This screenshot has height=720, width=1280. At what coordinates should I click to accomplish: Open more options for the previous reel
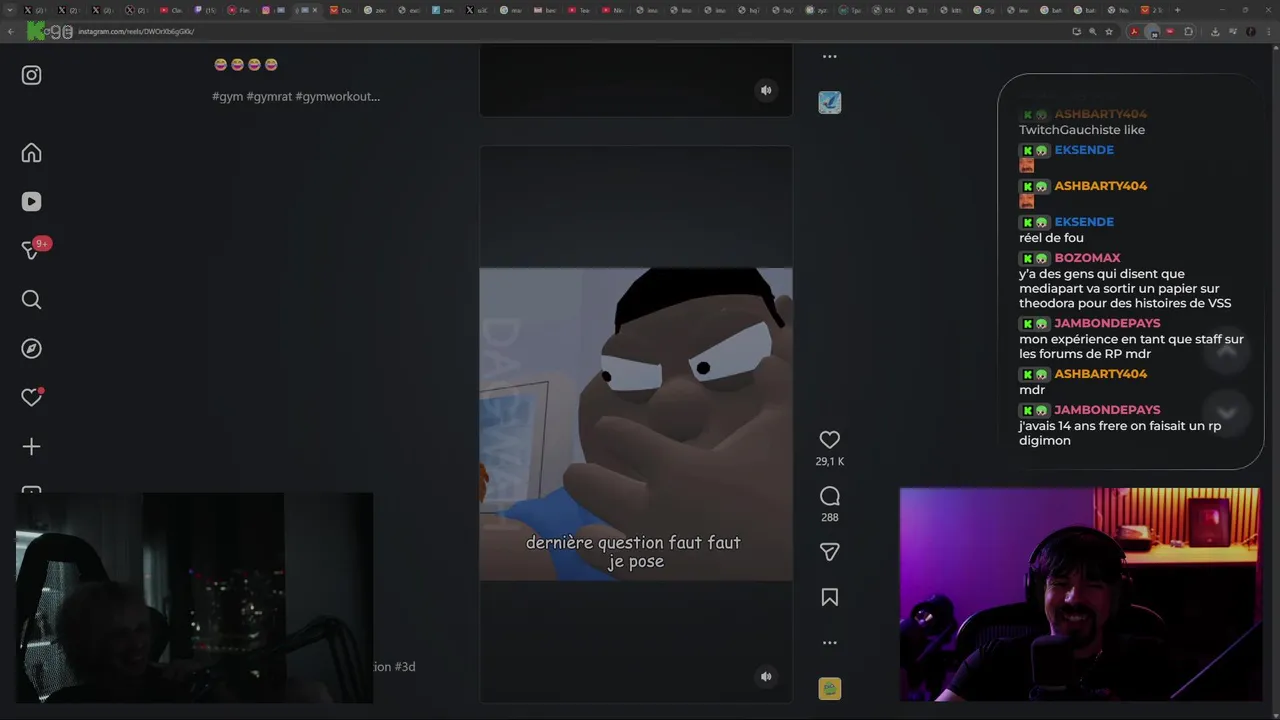829,57
